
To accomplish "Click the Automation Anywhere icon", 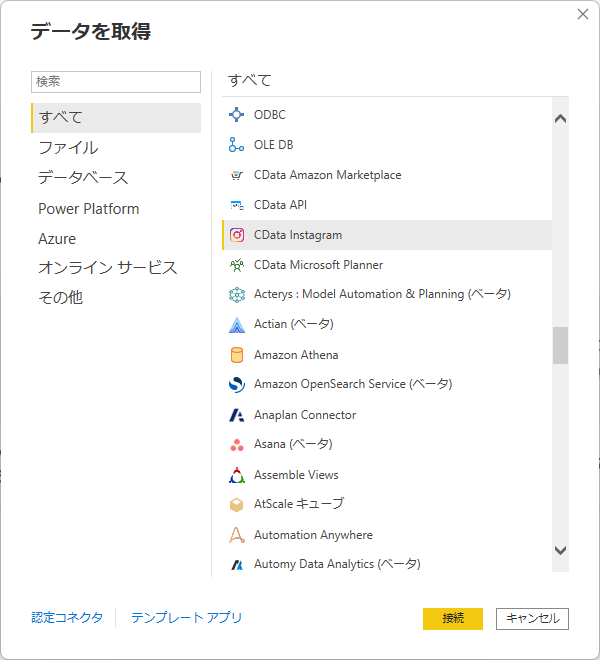I will (237, 535).
